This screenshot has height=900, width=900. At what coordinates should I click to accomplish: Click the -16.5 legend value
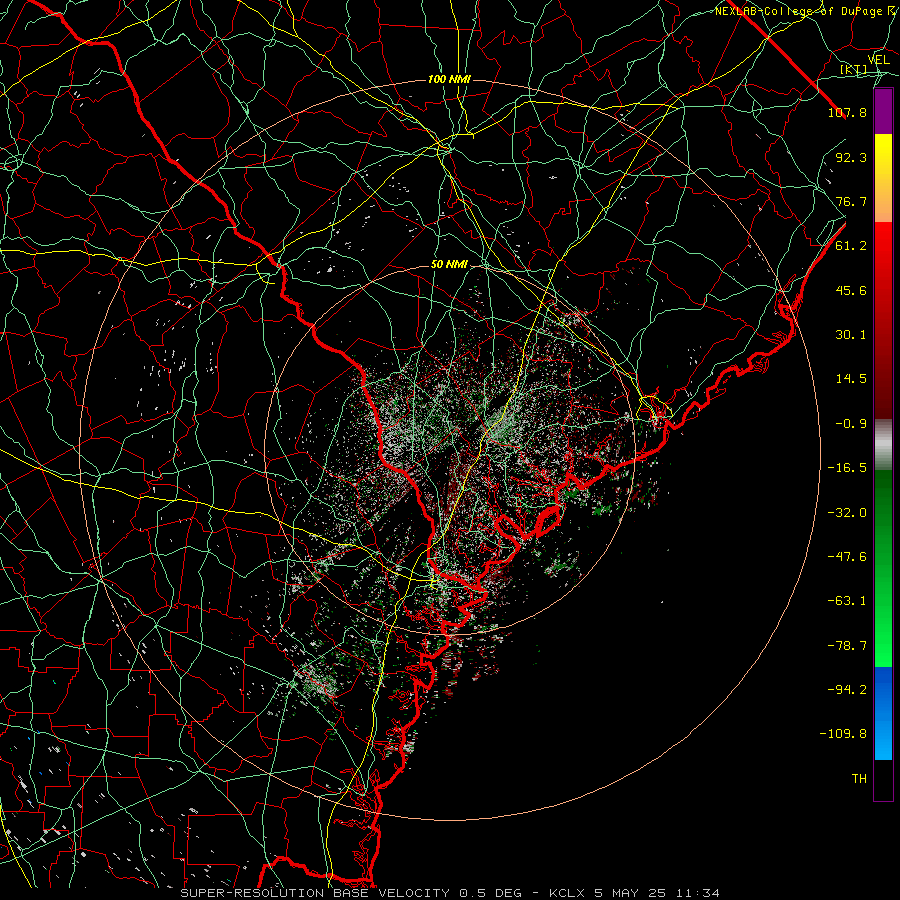[x=847, y=468]
